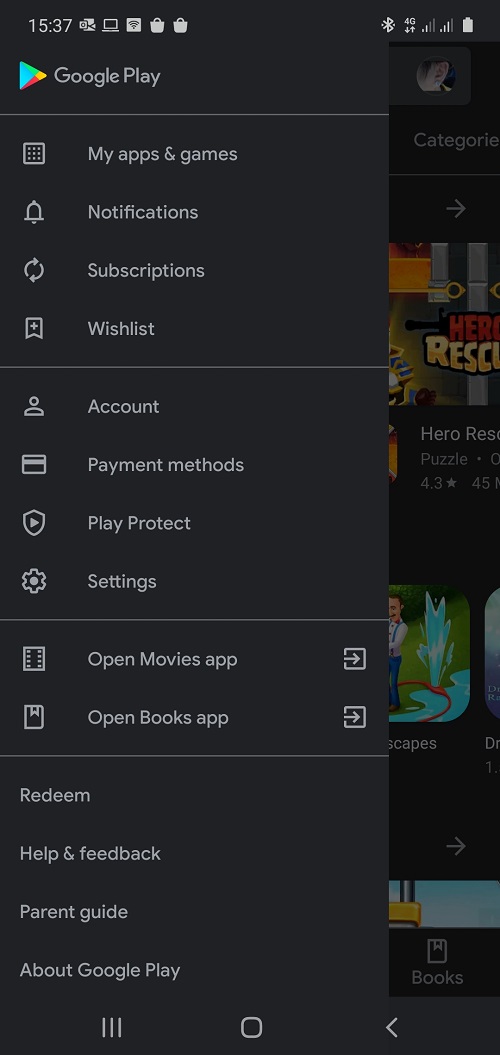This screenshot has height=1055, width=500.
Task: Open the My apps & games grid icon
Action: (x=34, y=154)
